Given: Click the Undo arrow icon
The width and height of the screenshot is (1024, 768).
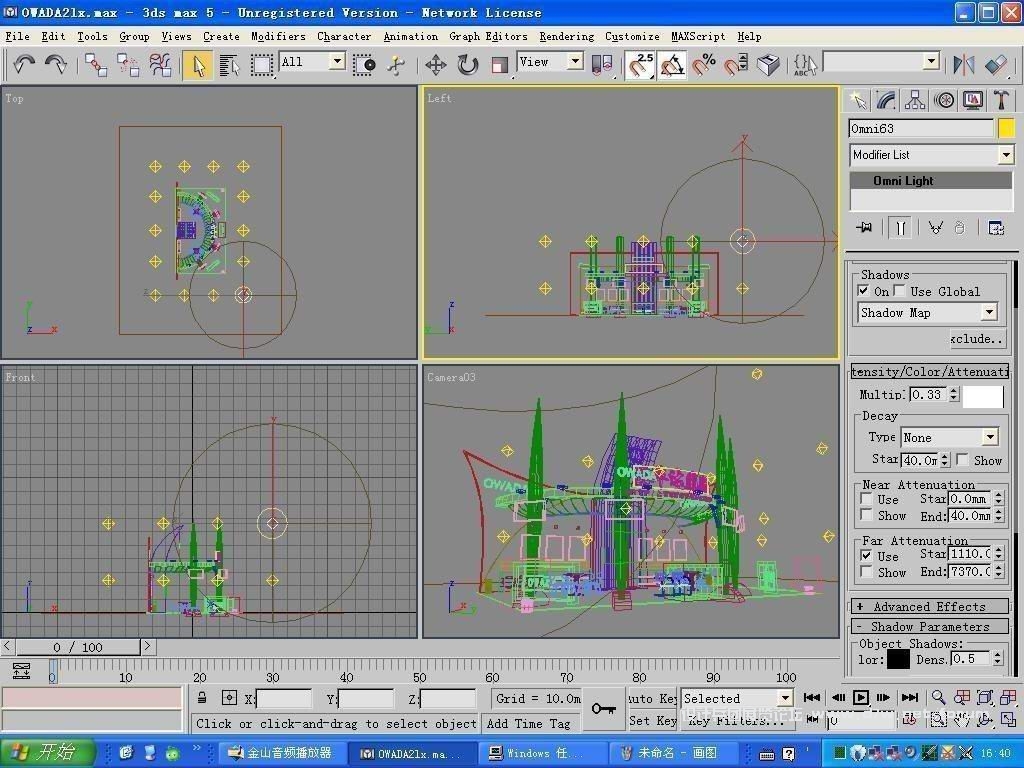Looking at the screenshot, I should [24, 64].
